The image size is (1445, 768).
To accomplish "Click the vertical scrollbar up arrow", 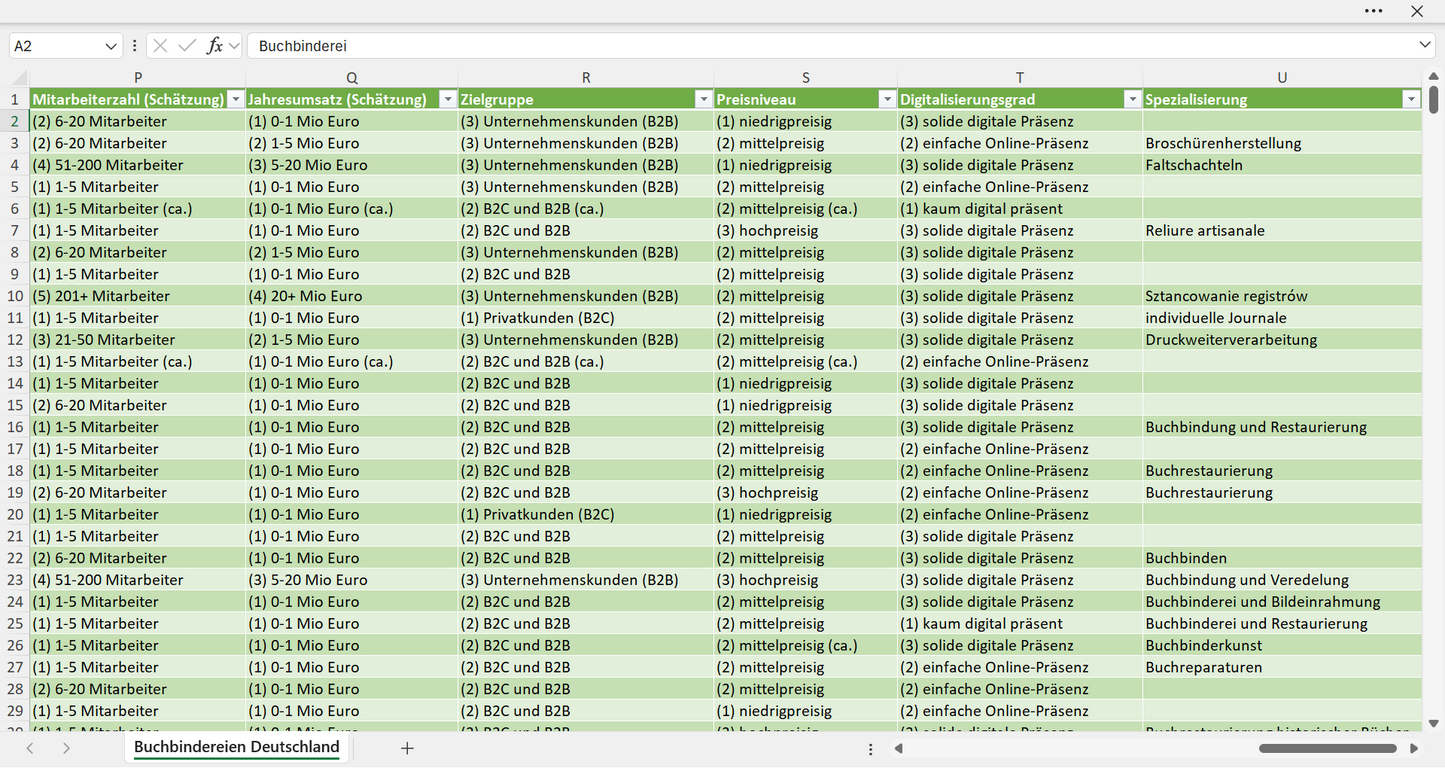I will (x=1434, y=77).
